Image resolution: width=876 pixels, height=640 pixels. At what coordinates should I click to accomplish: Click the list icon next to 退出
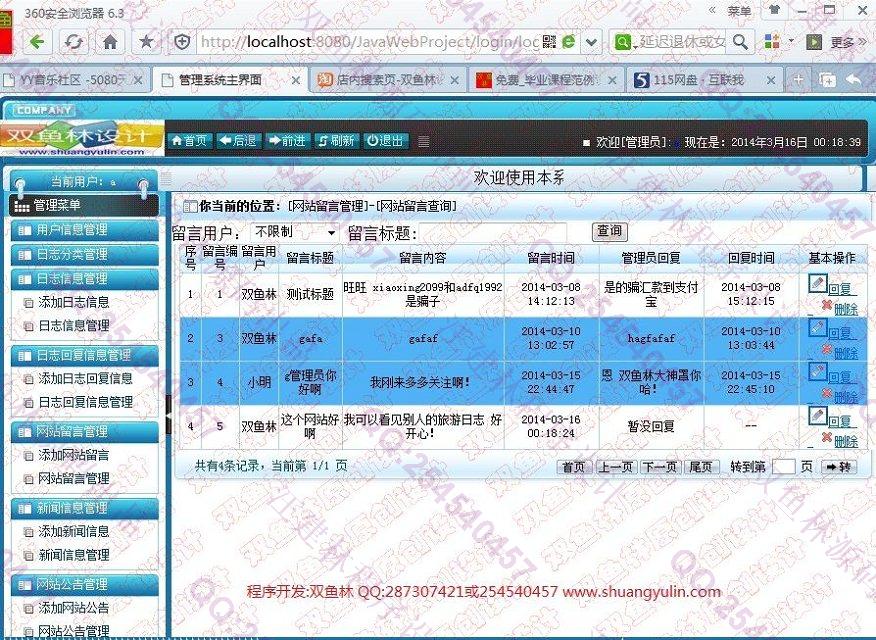click(423, 142)
